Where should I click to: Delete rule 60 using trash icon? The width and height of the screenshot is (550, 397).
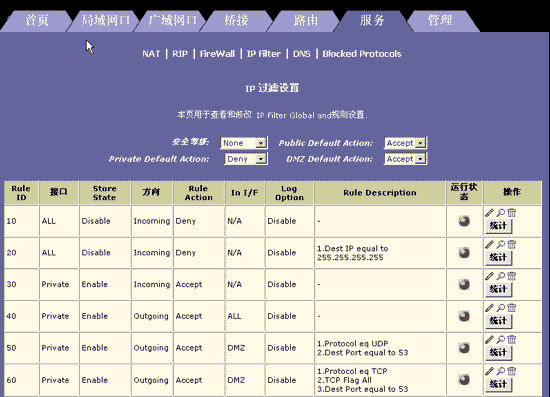click(x=512, y=371)
